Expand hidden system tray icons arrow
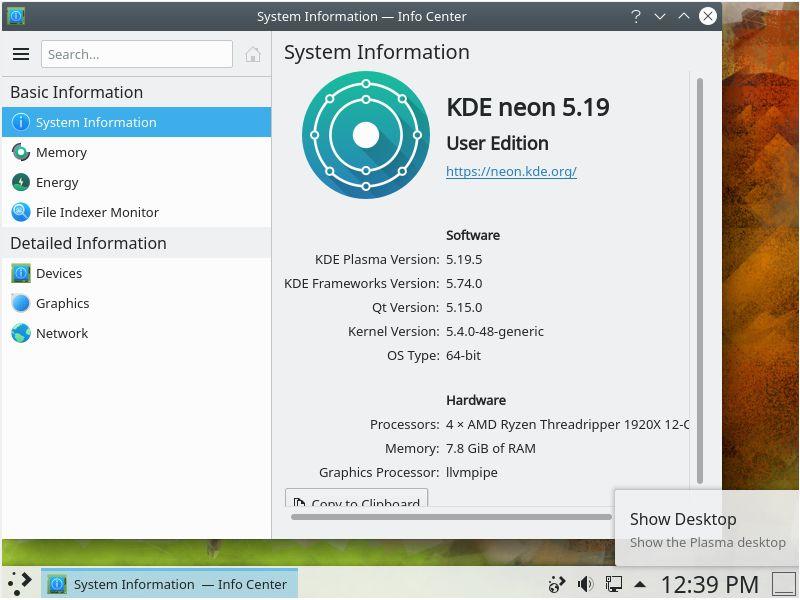Viewport: 800px width, 600px height. click(640, 584)
